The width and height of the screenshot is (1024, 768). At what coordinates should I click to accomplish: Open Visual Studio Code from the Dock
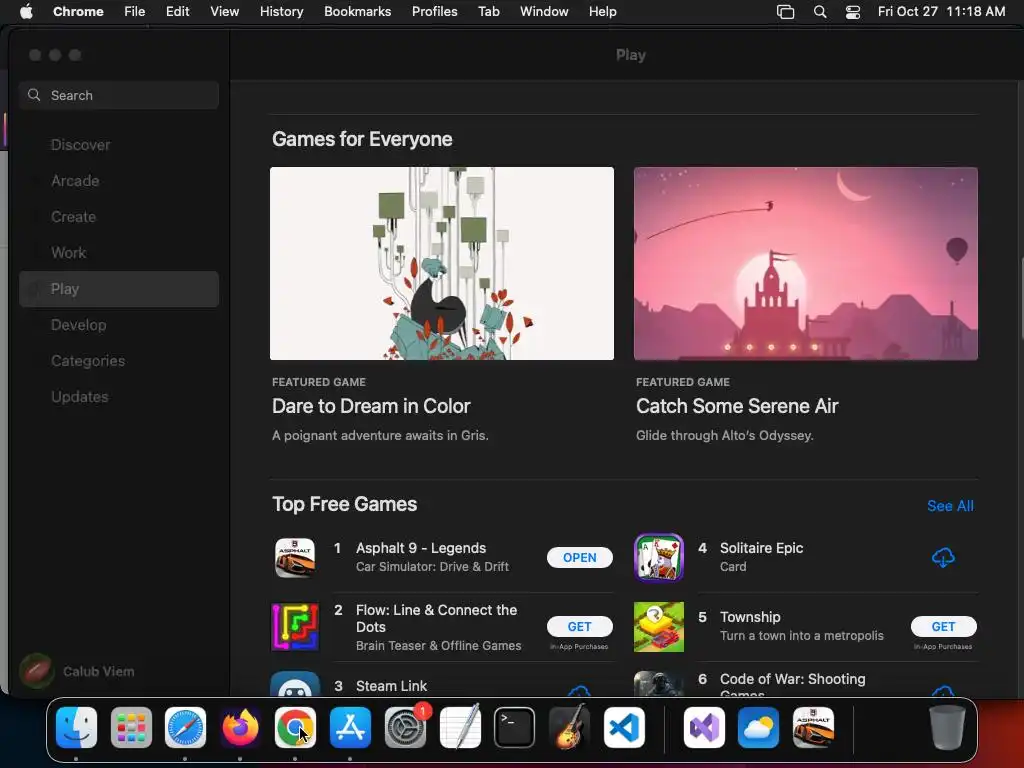click(x=624, y=728)
